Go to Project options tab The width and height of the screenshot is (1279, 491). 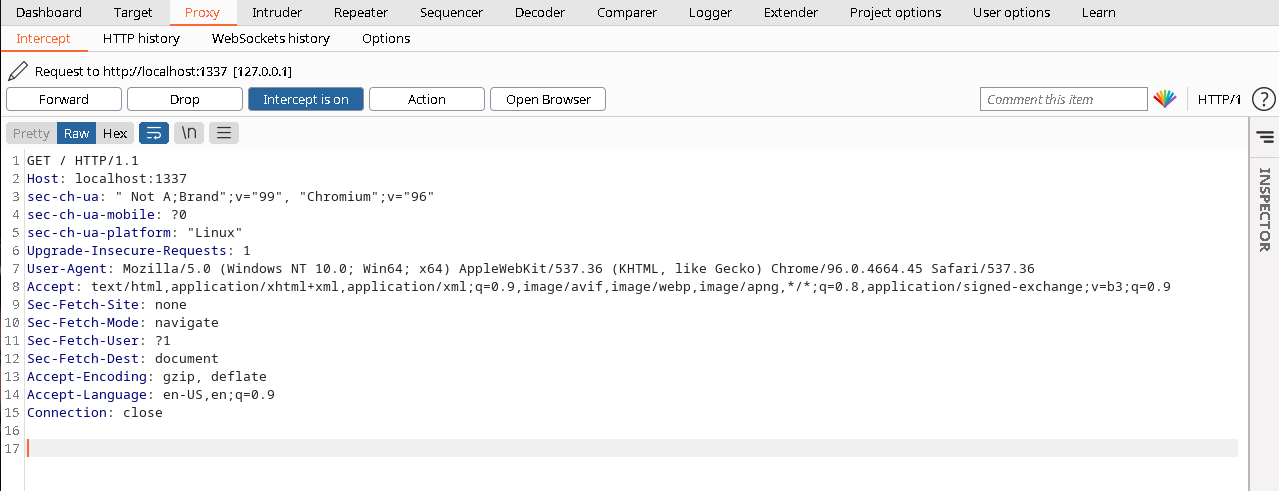pos(895,12)
